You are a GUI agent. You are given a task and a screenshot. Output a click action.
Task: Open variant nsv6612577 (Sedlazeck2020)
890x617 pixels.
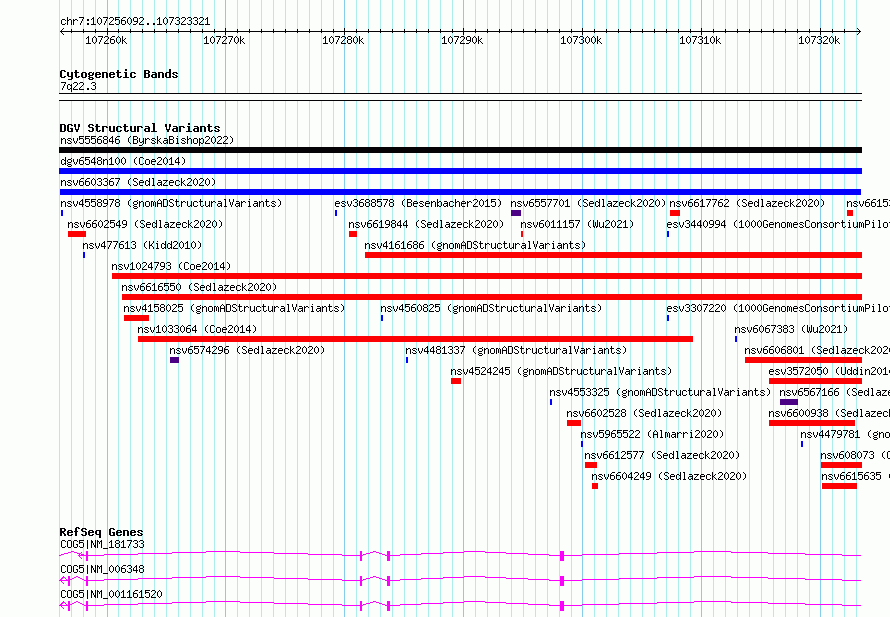click(662, 455)
